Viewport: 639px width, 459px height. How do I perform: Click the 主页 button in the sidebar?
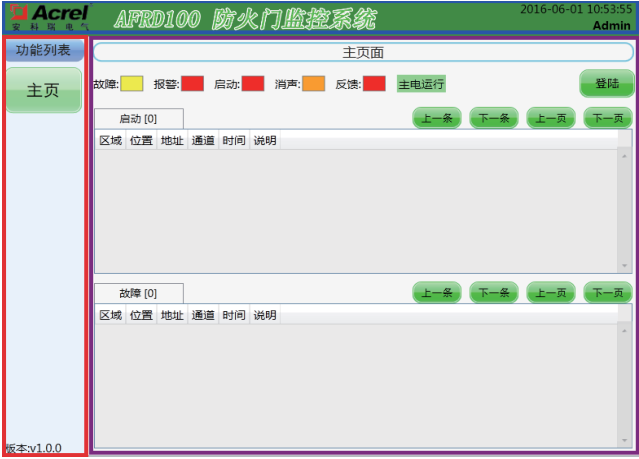43,90
